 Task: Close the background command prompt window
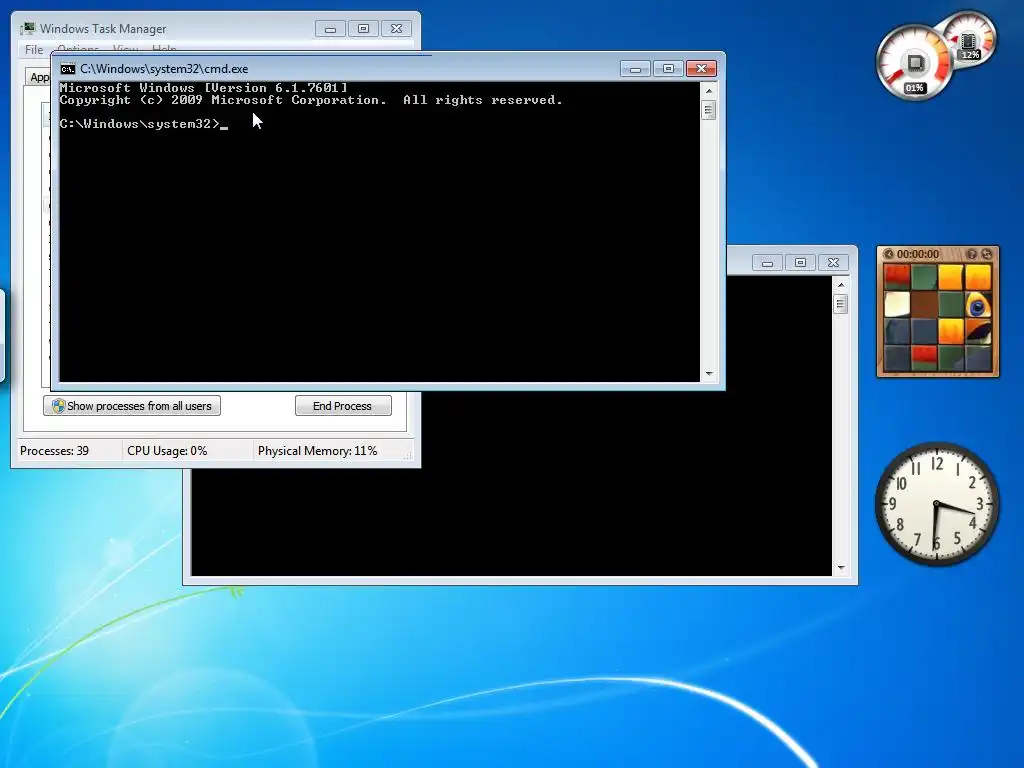pos(833,263)
